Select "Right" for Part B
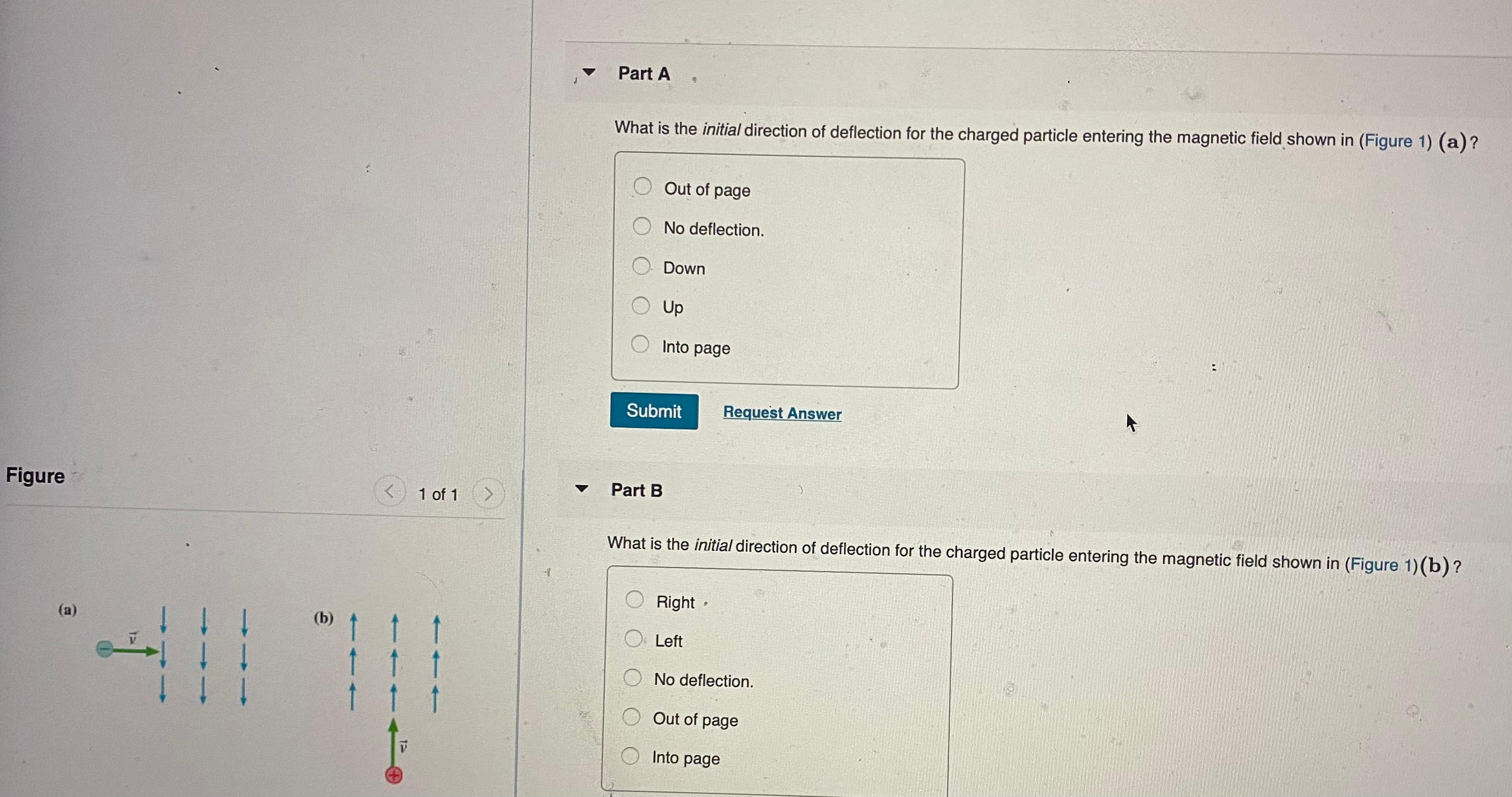This screenshot has width=1512, height=797. point(634,600)
